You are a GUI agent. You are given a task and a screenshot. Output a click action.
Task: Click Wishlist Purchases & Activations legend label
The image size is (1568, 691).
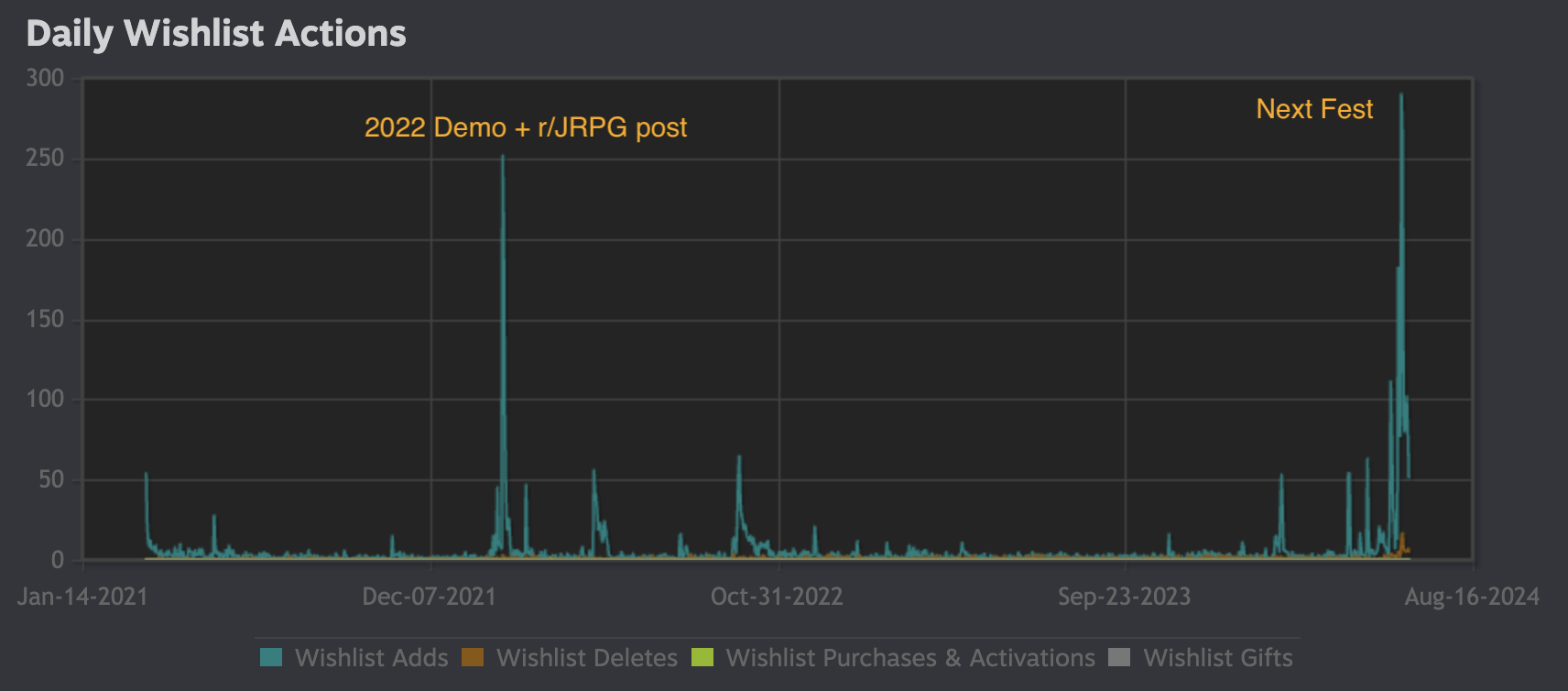click(x=910, y=658)
